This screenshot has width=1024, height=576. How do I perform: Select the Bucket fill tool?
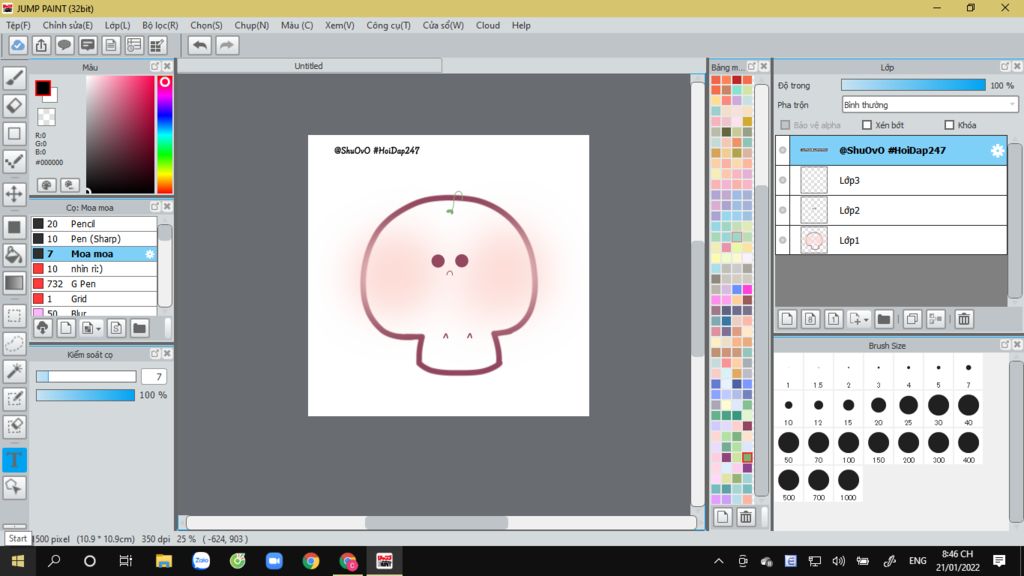[14, 255]
